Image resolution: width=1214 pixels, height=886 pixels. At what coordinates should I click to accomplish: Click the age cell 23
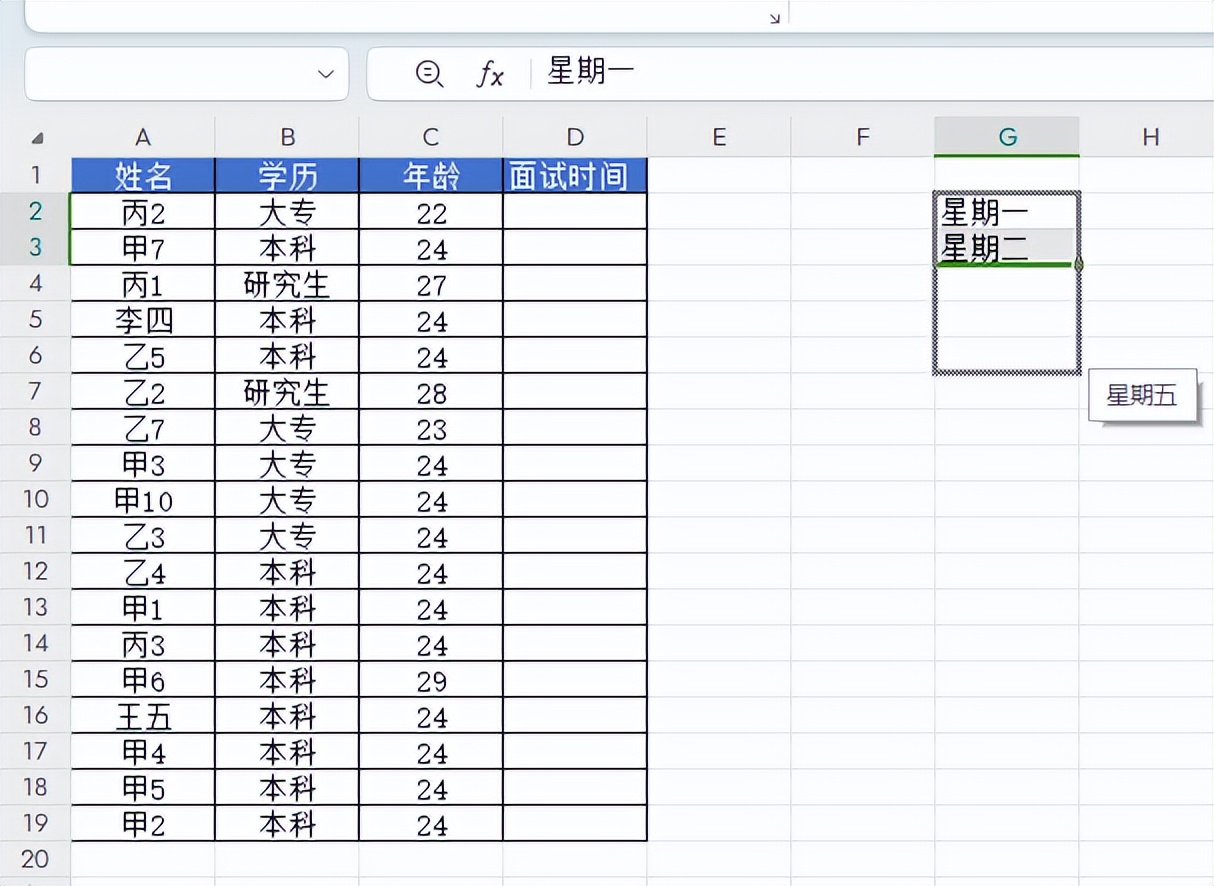click(431, 428)
